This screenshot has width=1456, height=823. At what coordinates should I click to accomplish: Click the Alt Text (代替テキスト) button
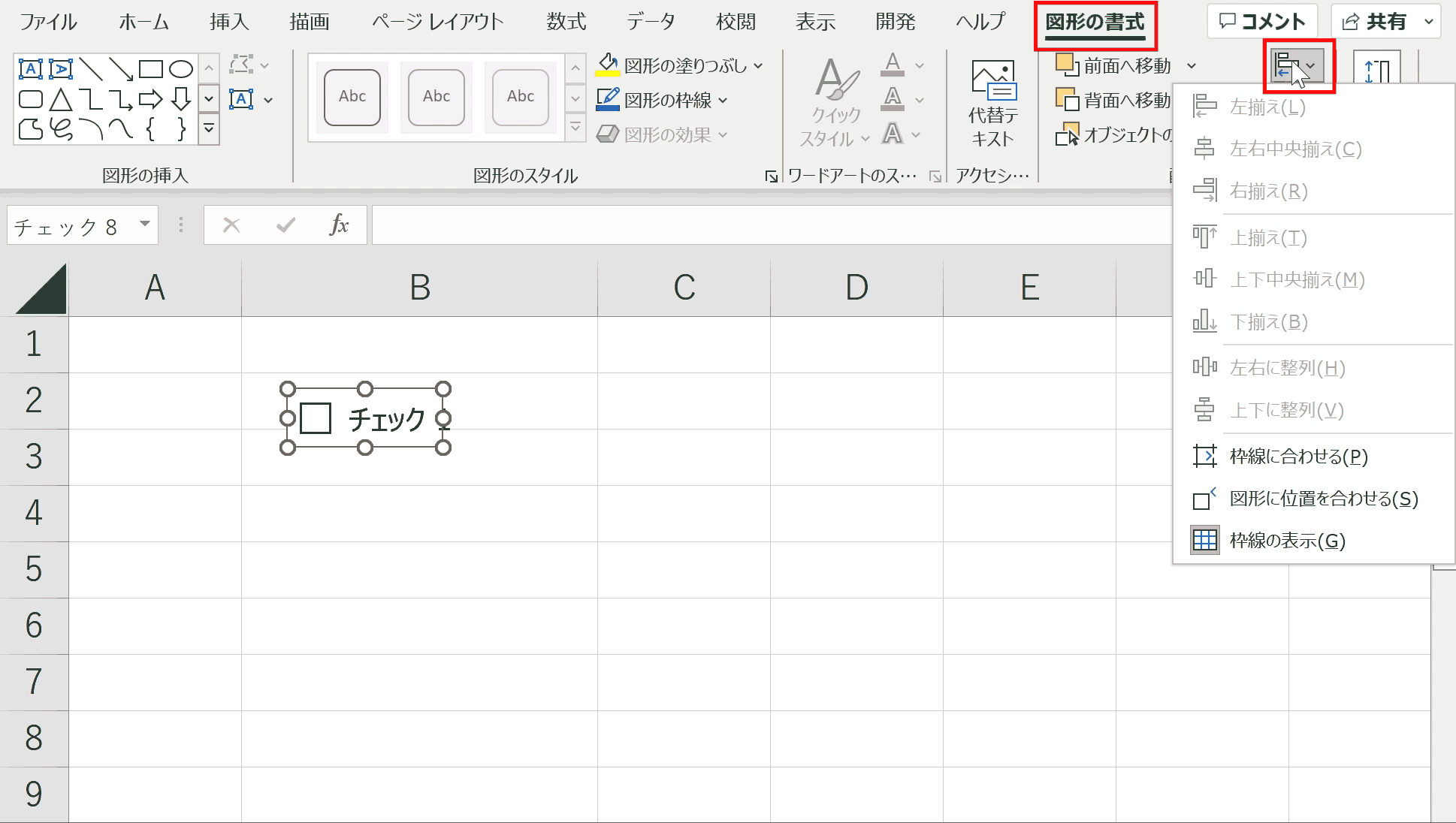993,104
